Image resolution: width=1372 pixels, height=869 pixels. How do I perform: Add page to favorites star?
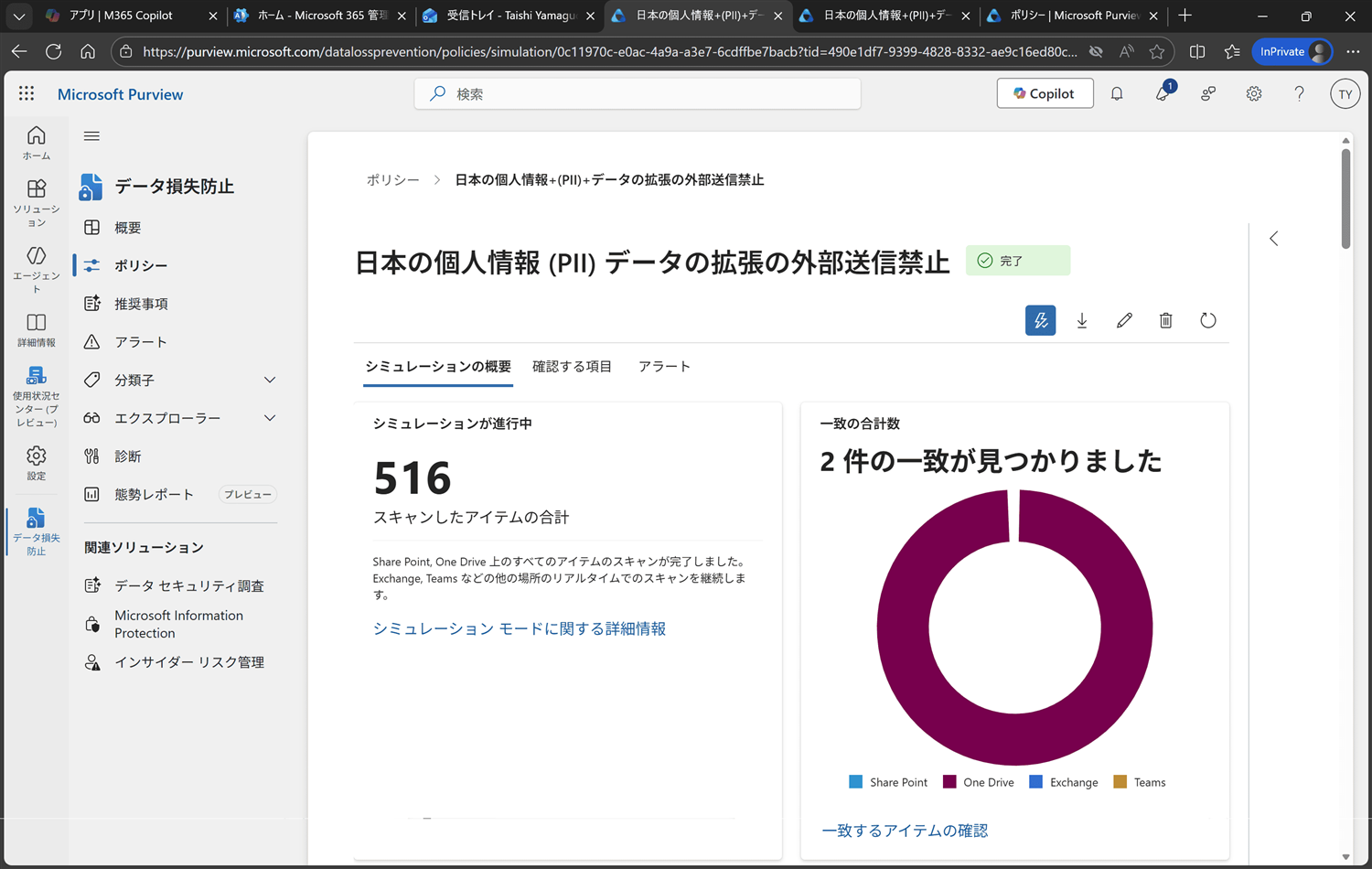click(x=1157, y=51)
